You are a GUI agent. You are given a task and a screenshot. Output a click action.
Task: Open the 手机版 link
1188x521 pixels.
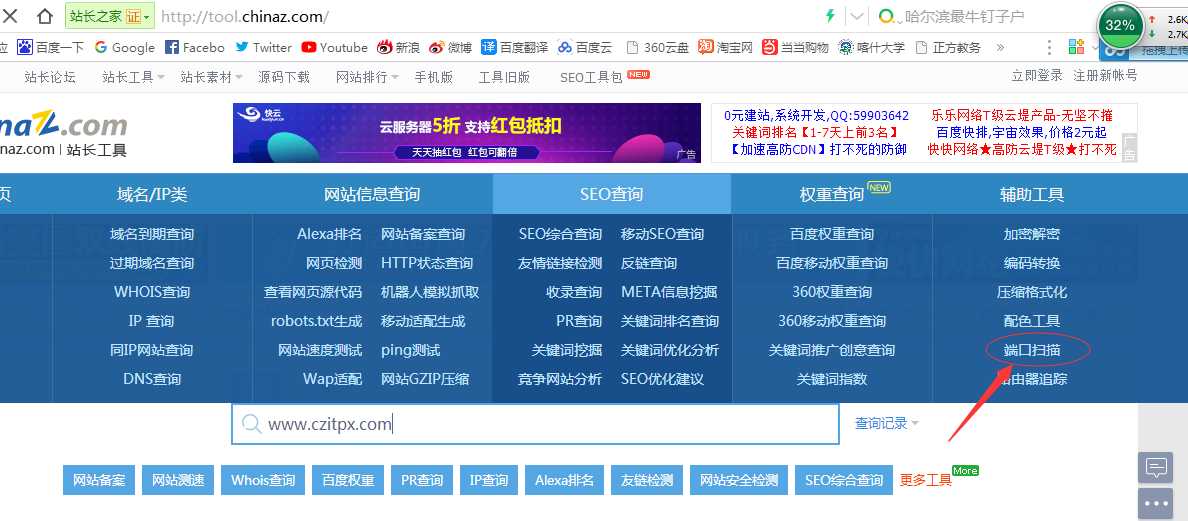click(x=433, y=76)
